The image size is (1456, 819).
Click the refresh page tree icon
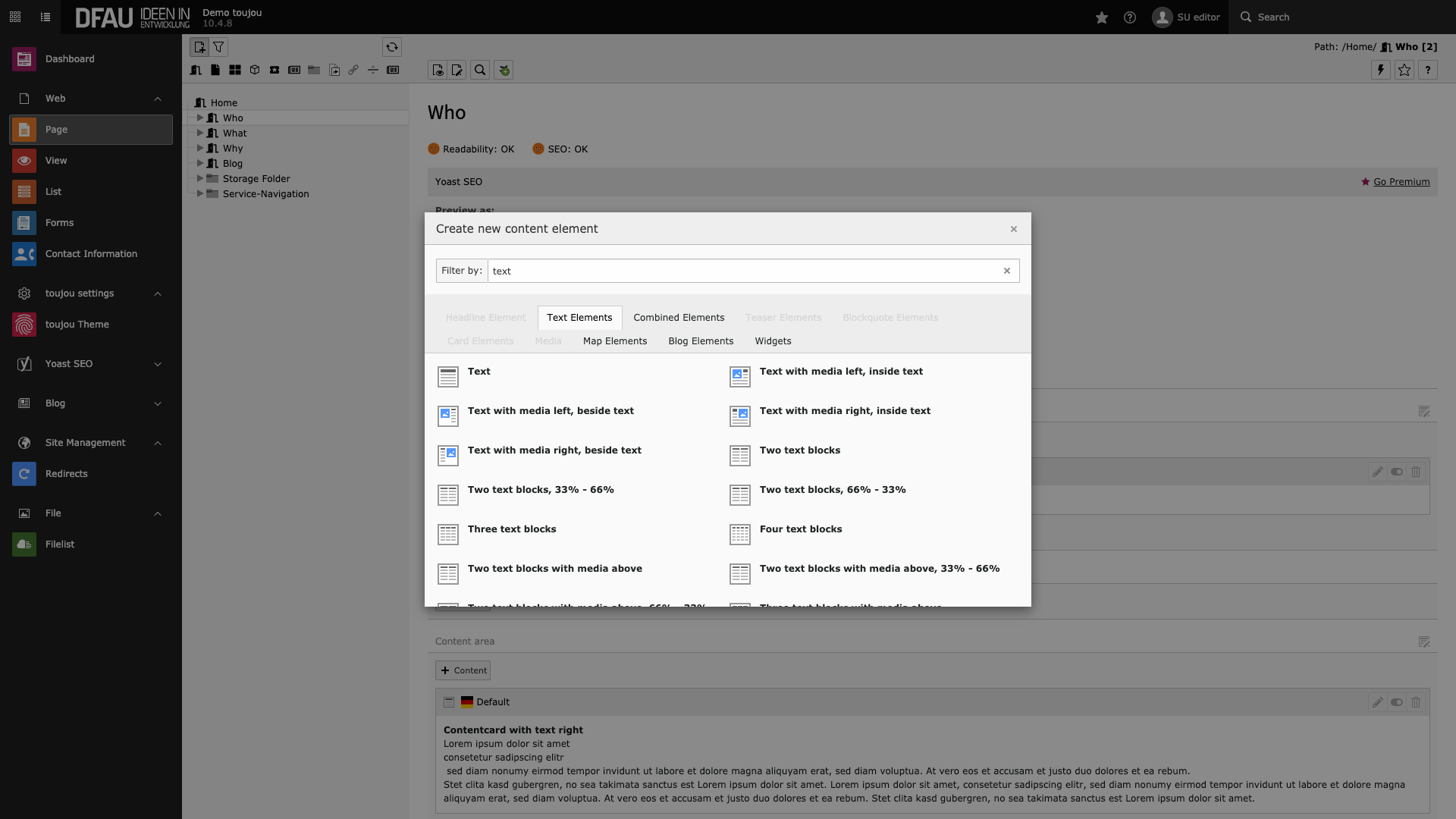[x=391, y=47]
